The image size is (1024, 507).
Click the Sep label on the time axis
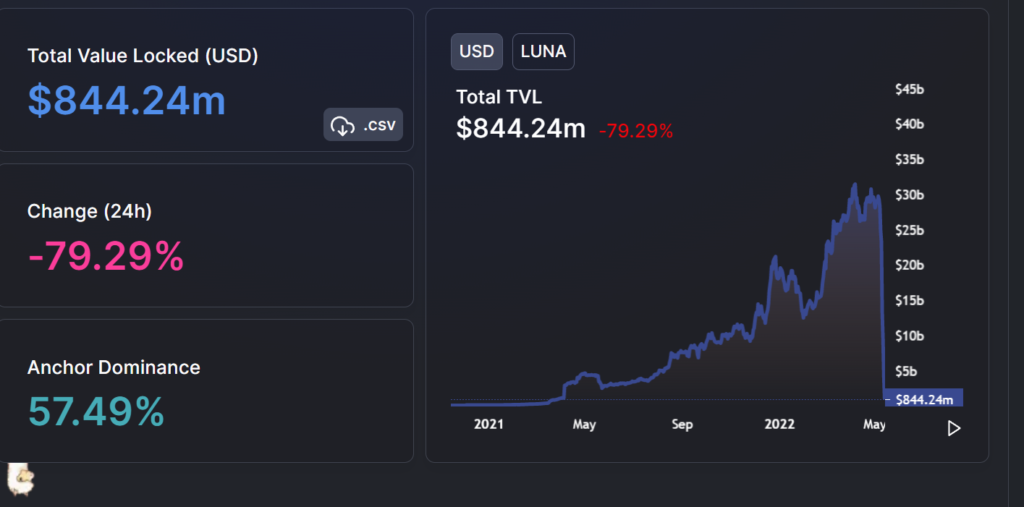click(x=681, y=425)
